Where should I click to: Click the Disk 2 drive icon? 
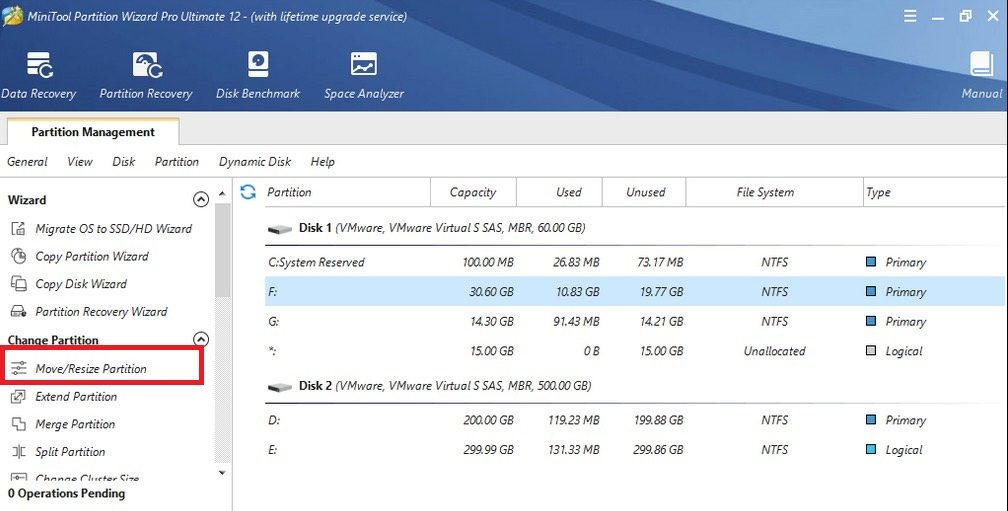pyautogui.click(x=280, y=386)
